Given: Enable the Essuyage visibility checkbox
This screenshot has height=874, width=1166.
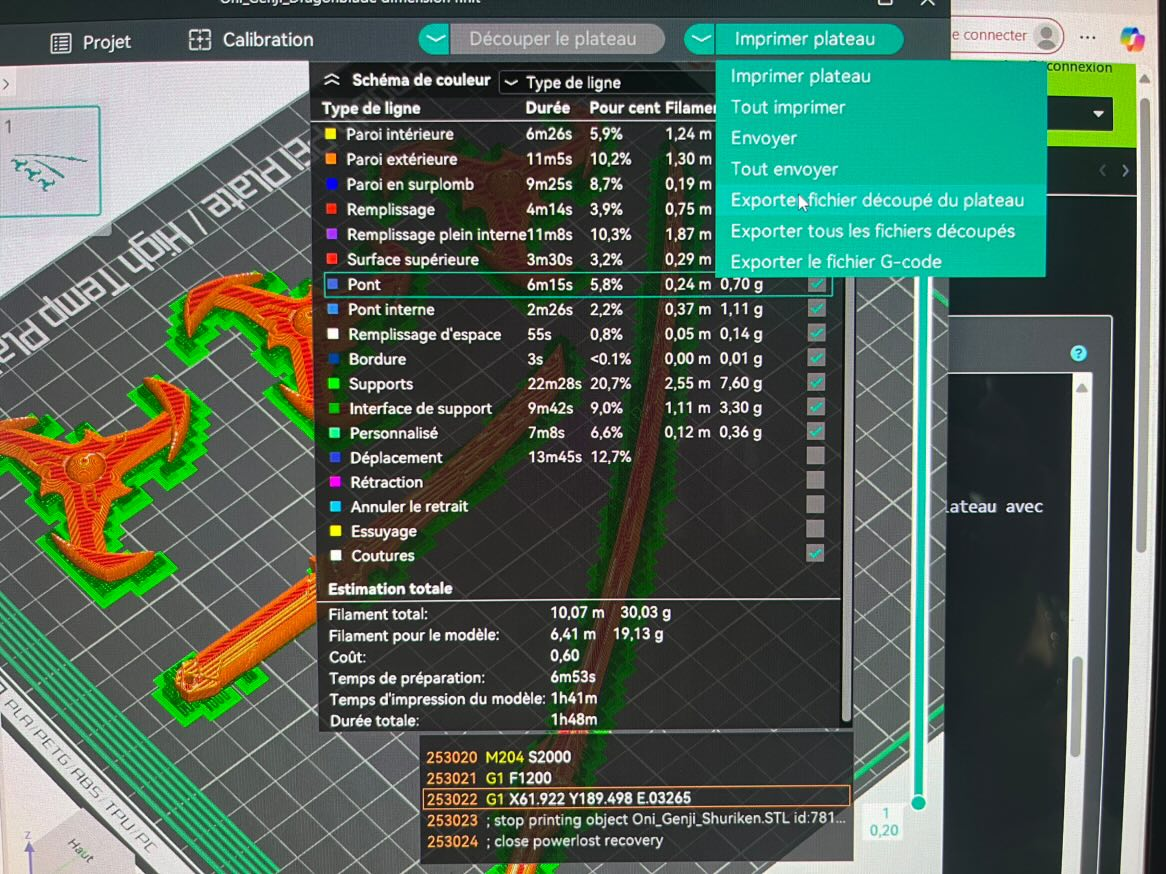Looking at the screenshot, I should pyautogui.click(x=816, y=530).
